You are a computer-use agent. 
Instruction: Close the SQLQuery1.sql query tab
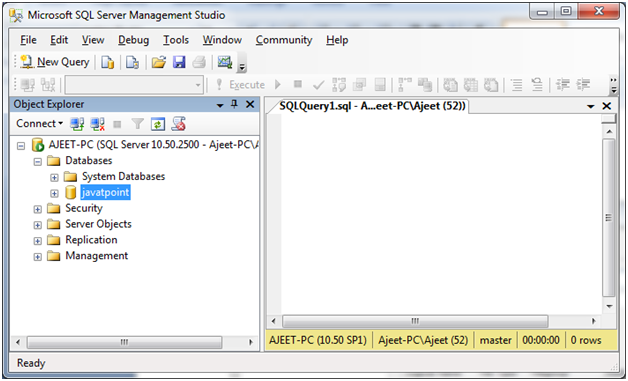pyautogui.click(x=607, y=106)
